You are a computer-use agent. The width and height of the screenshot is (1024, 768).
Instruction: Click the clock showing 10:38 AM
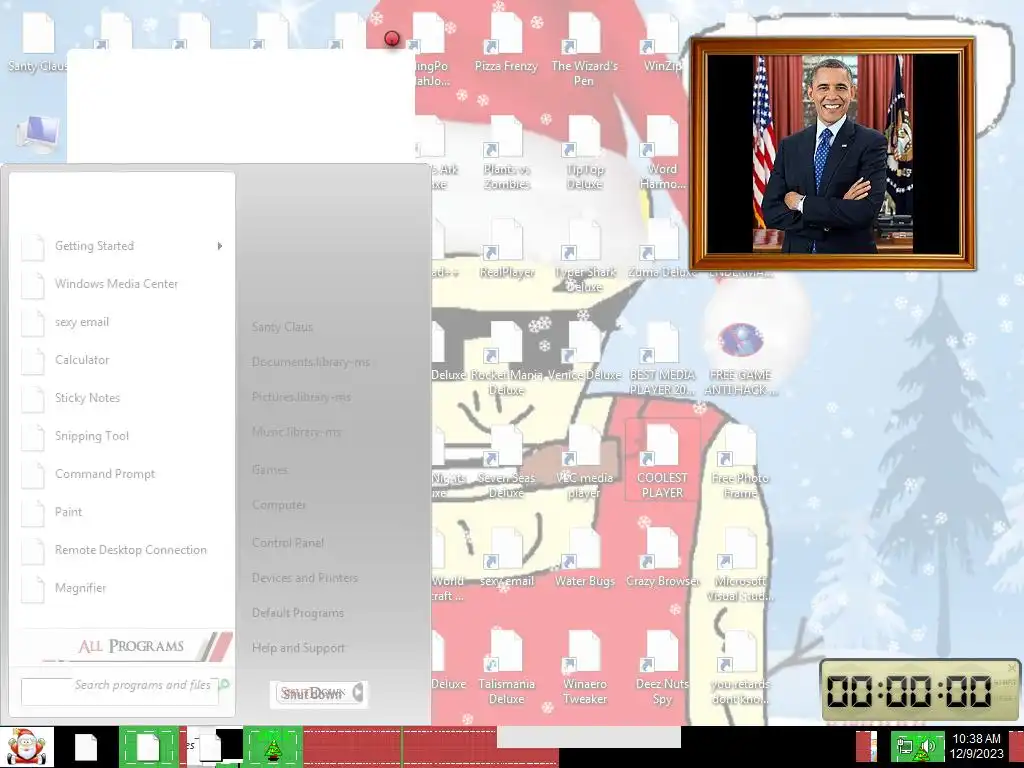(x=976, y=746)
